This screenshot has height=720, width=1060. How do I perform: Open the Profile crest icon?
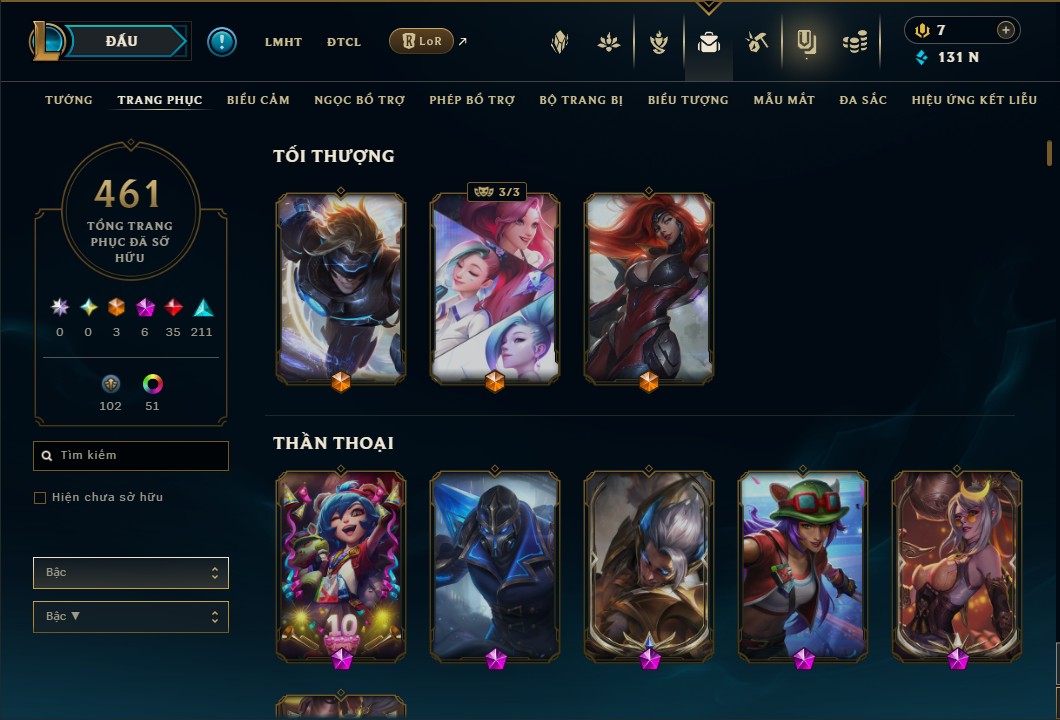click(560, 43)
